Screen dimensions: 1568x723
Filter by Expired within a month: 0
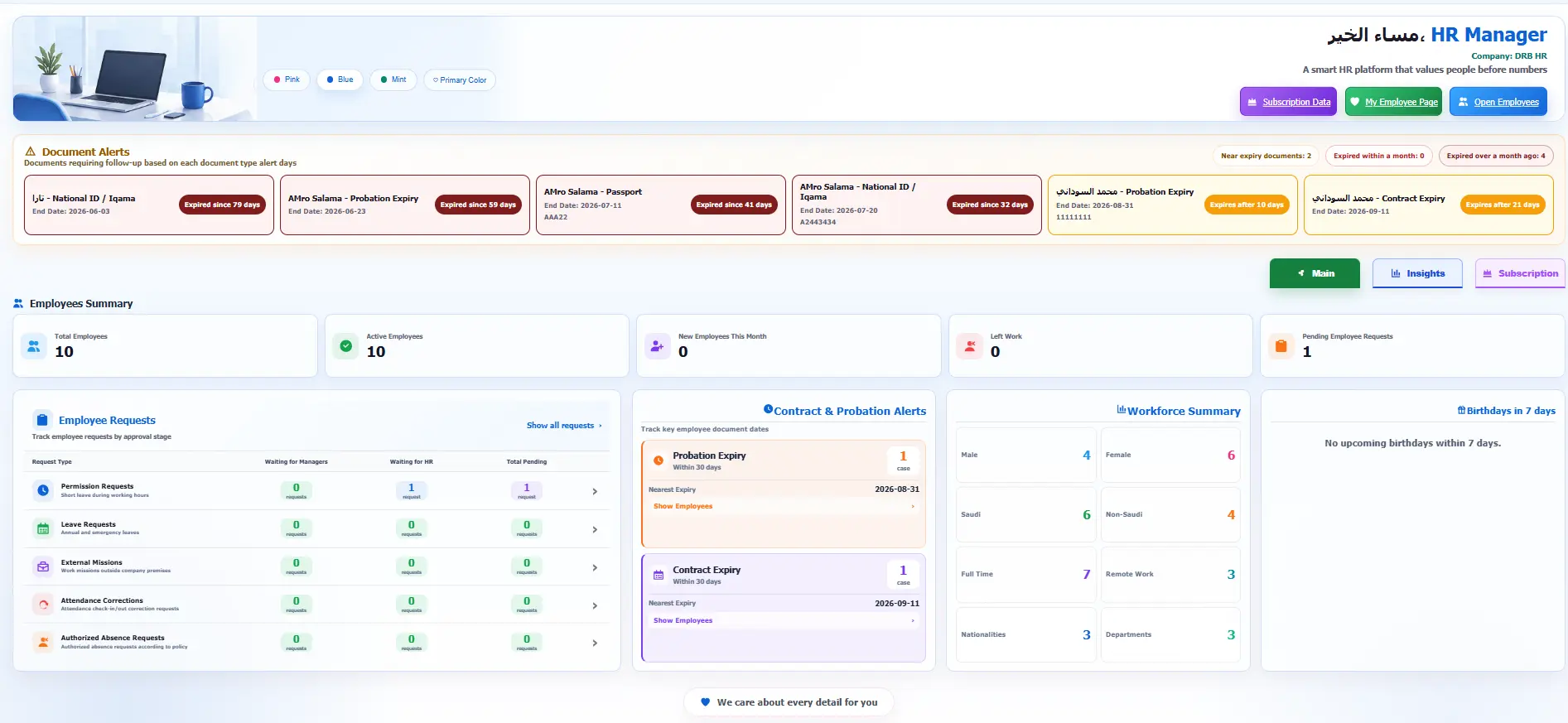coord(1378,156)
